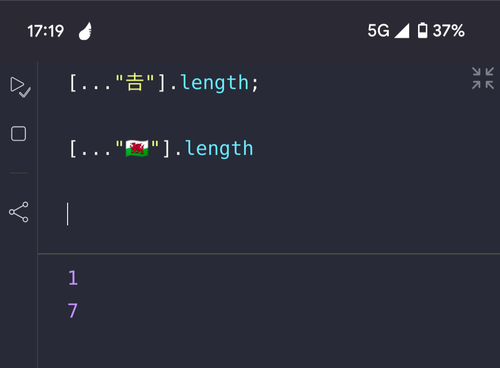Viewport: 500px width, 368px height.
Task: Tap the 5G network indicator
Action: (x=378, y=31)
